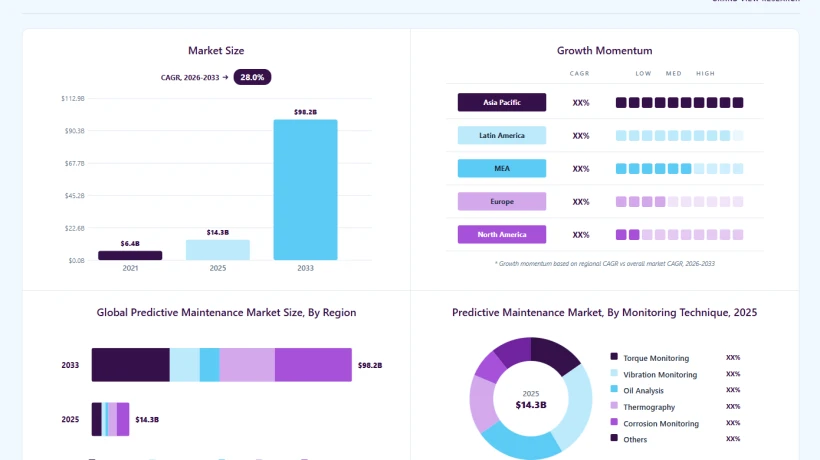Click the $22.6B y-axis label
Image resolution: width=820 pixels, height=460 pixels.
pos(74,228)
